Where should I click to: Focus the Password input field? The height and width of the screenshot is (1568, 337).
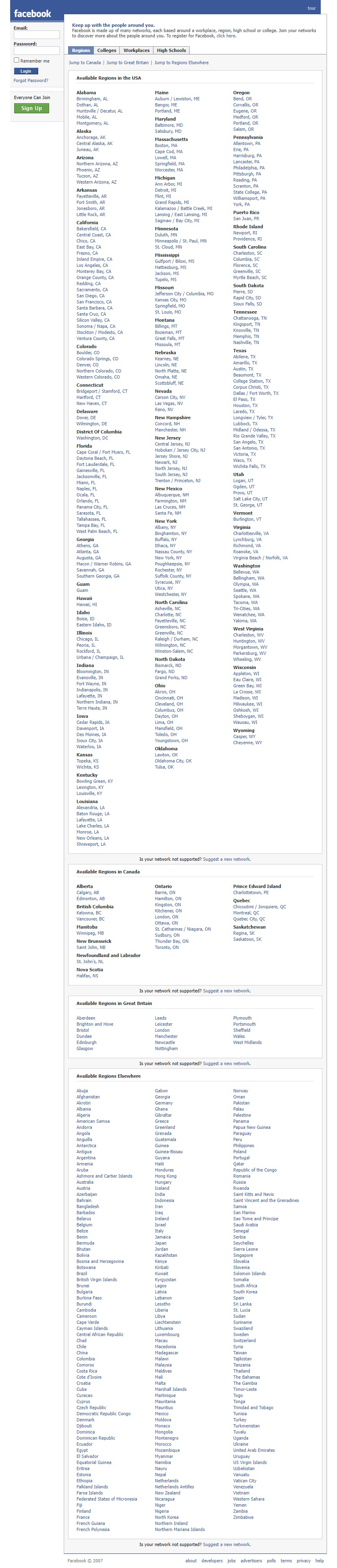(37, 50)
